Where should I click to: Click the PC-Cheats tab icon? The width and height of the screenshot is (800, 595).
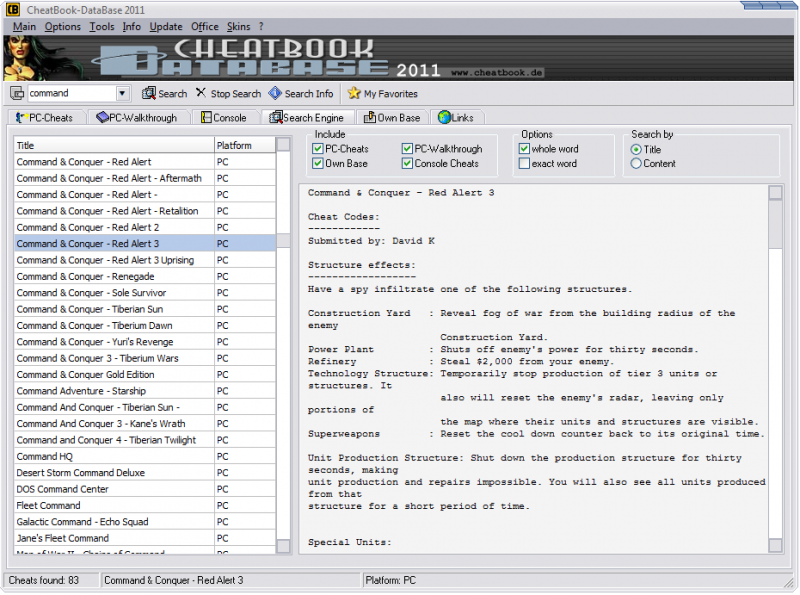coord(20,118)
